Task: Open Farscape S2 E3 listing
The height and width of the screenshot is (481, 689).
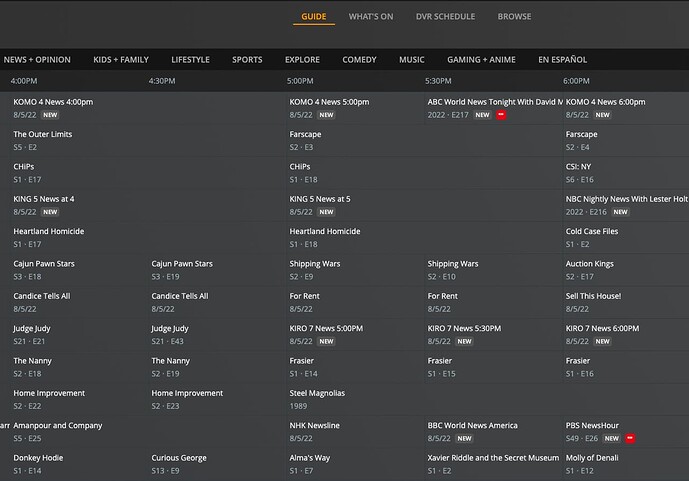Action: point(424,141)
